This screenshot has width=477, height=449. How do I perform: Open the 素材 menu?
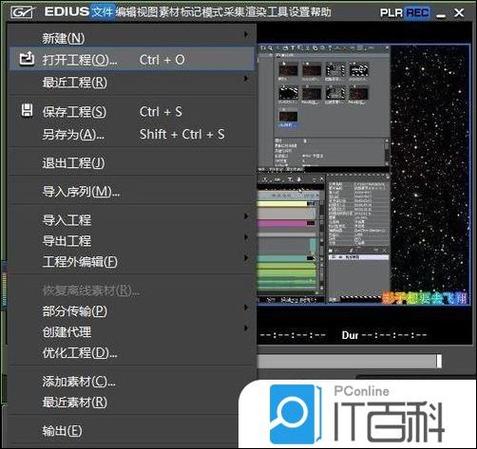(169, 12)
